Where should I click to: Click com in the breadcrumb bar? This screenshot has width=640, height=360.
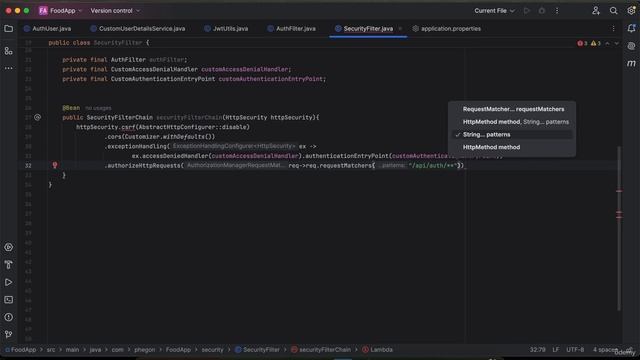point(117,350)
